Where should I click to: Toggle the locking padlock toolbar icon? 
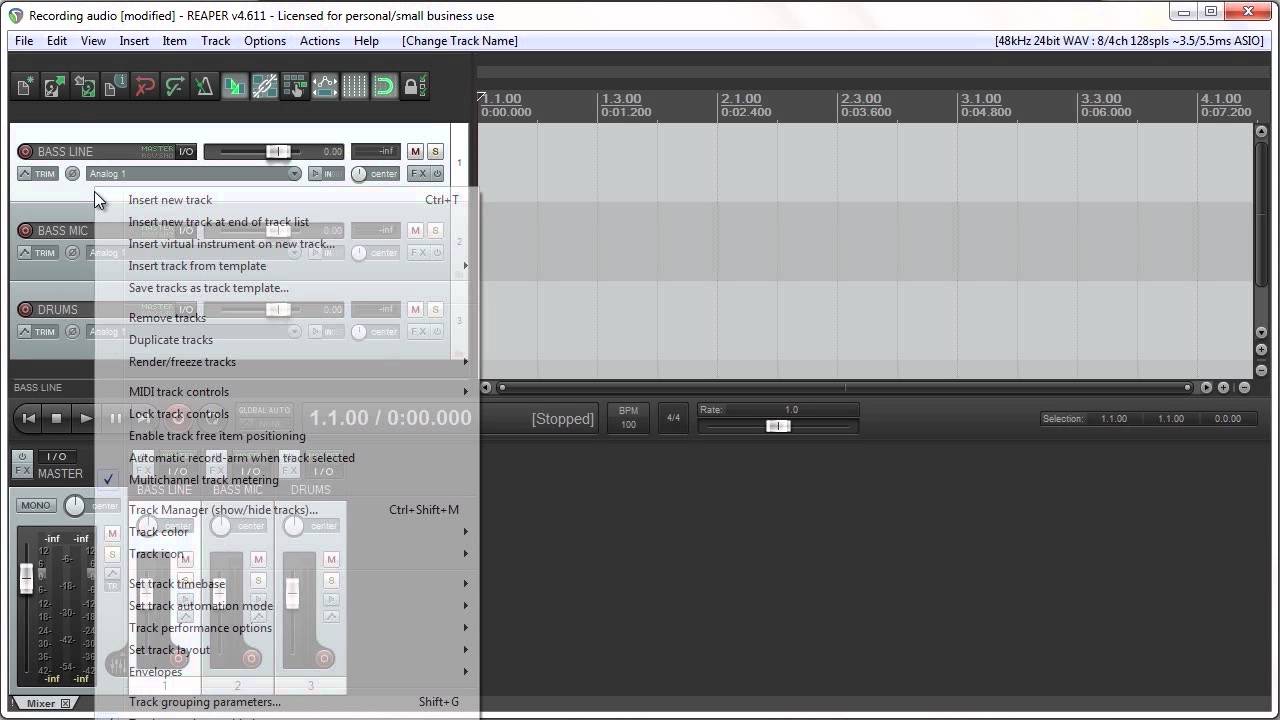413,87
